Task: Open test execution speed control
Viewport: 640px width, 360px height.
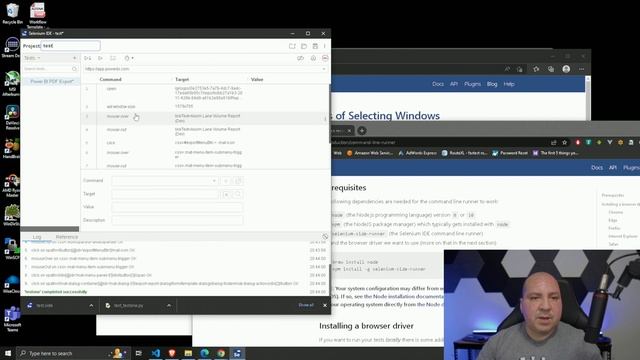Action: point(129,58)
